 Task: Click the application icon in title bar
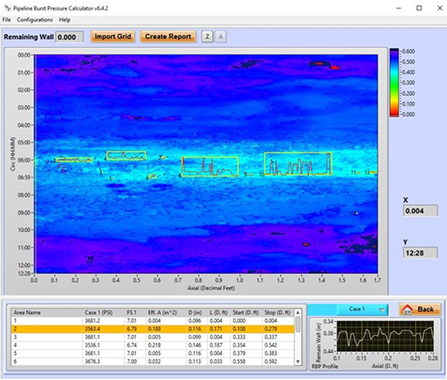pos(7,8)
